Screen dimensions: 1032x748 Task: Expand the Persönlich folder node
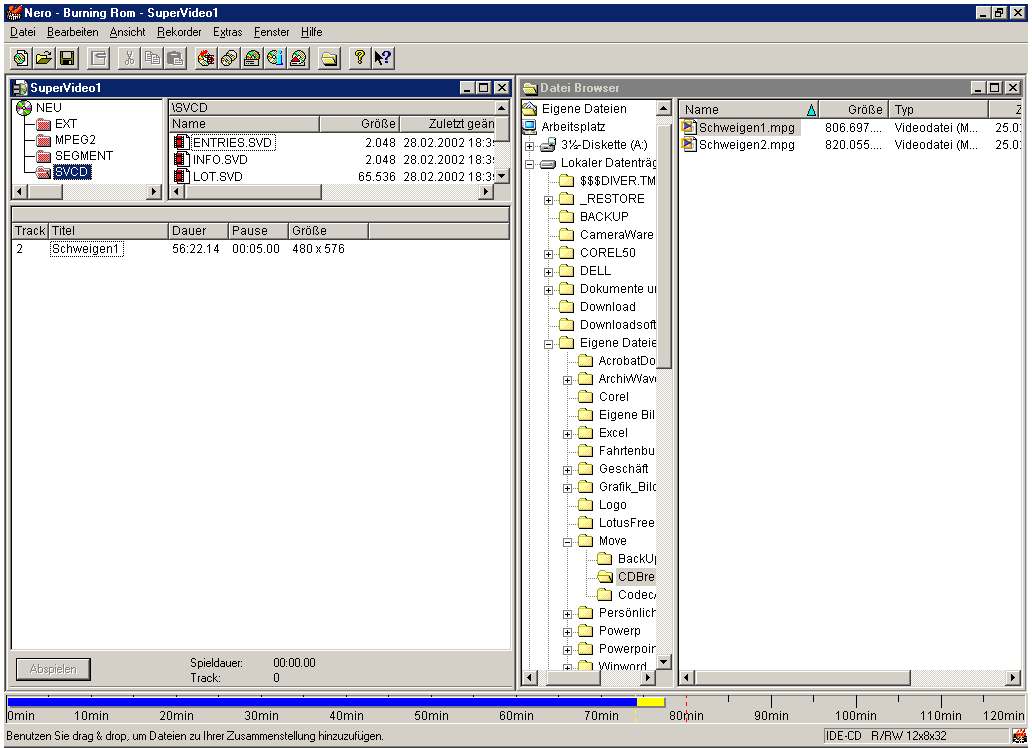click(x=567, y=614)
